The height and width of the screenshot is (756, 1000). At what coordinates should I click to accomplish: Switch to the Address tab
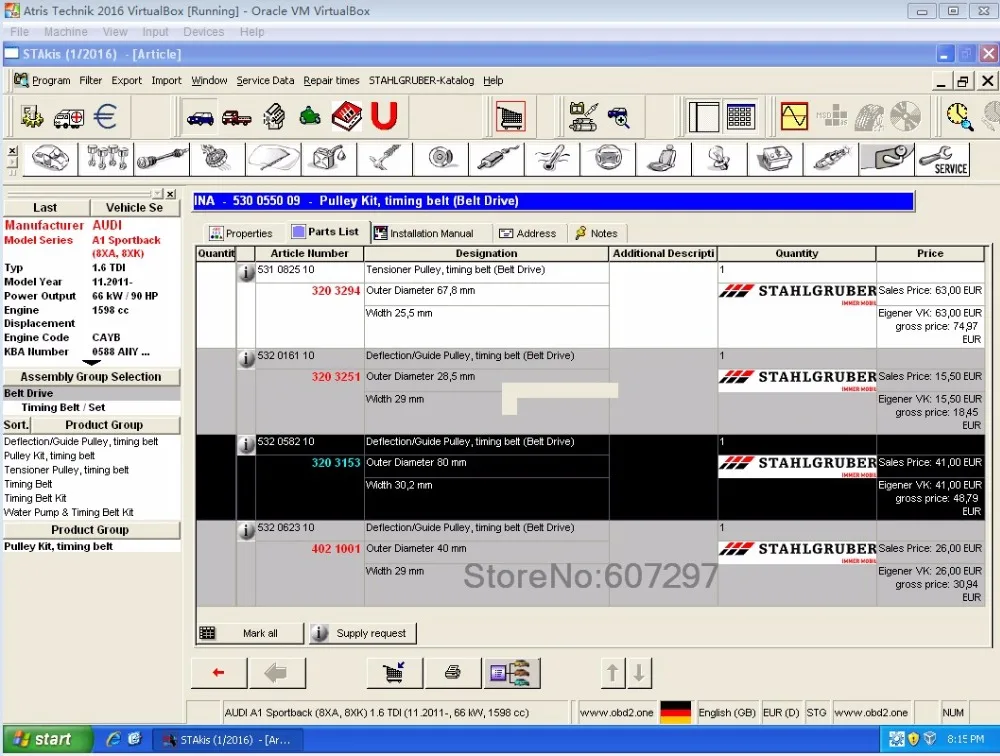[527, 233]
